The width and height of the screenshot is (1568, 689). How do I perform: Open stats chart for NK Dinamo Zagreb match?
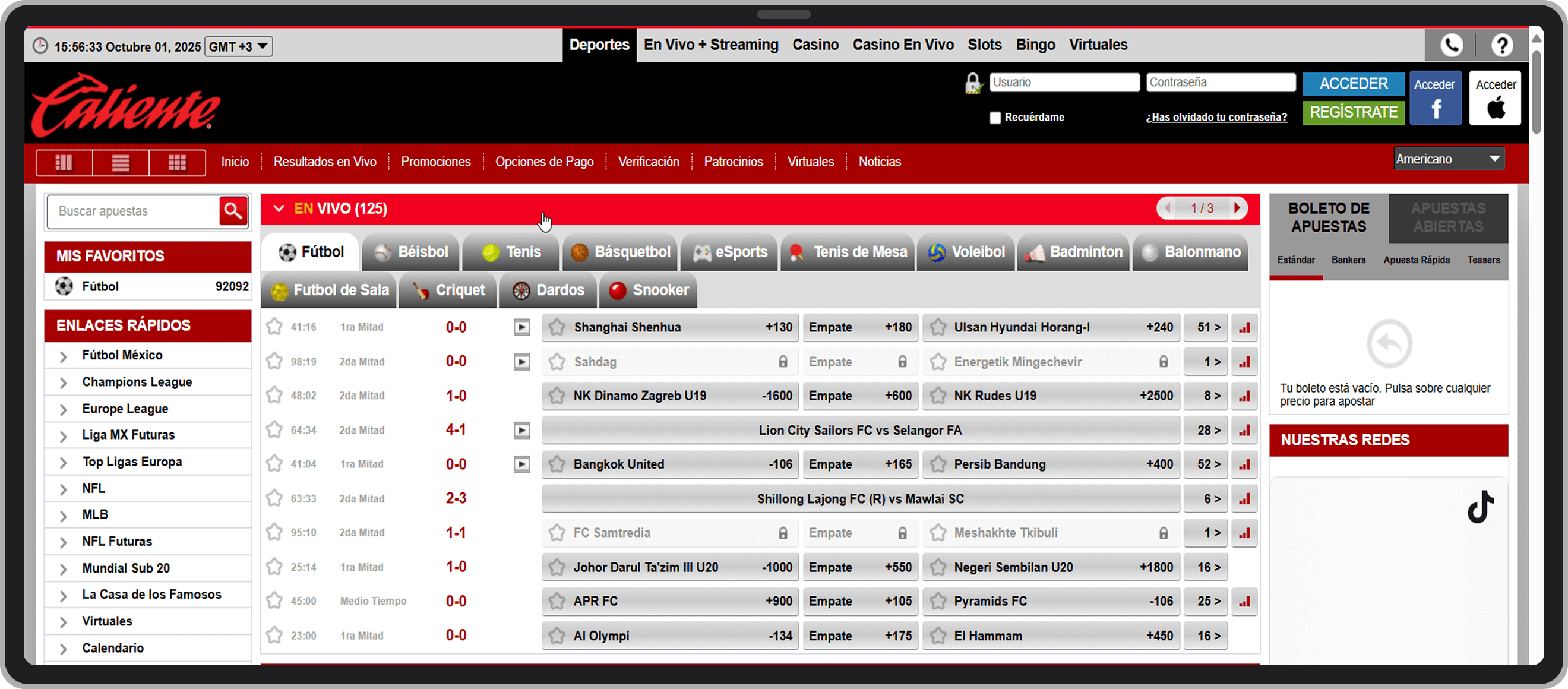point(1244,396)
